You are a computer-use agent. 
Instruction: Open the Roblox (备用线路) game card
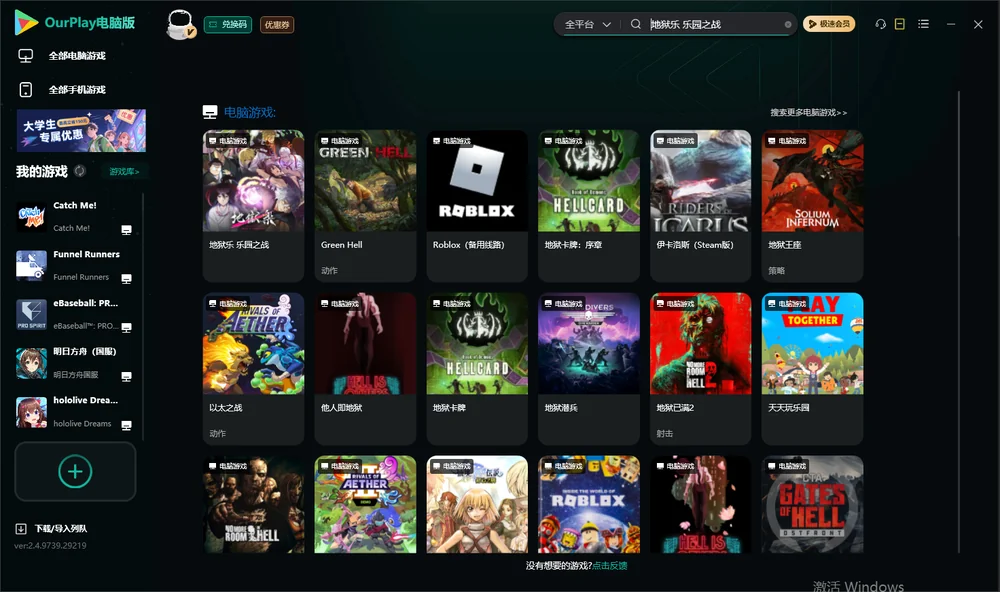tap(477, 206)
